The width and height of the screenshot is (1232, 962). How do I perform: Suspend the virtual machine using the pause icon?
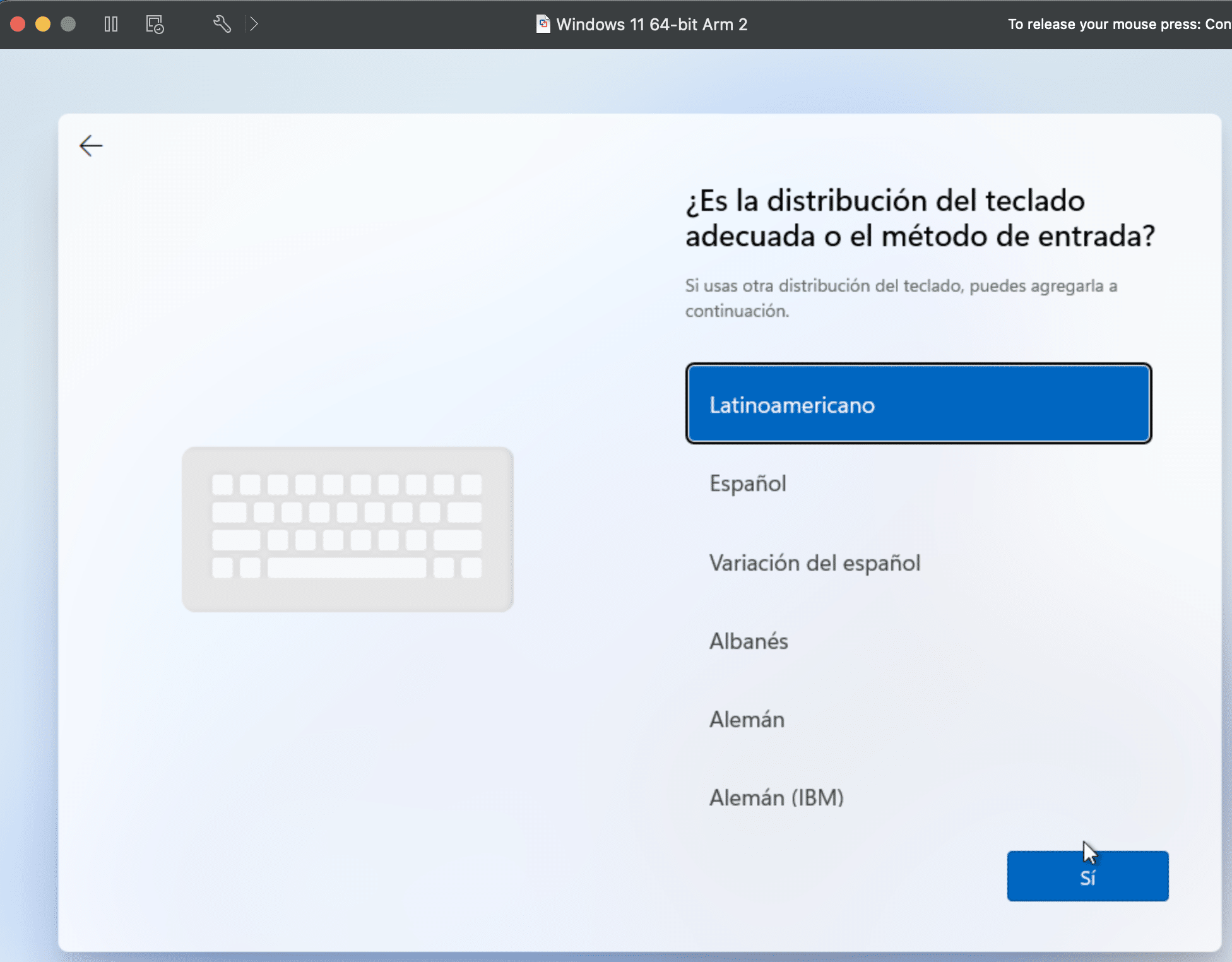tap(110, 24)
